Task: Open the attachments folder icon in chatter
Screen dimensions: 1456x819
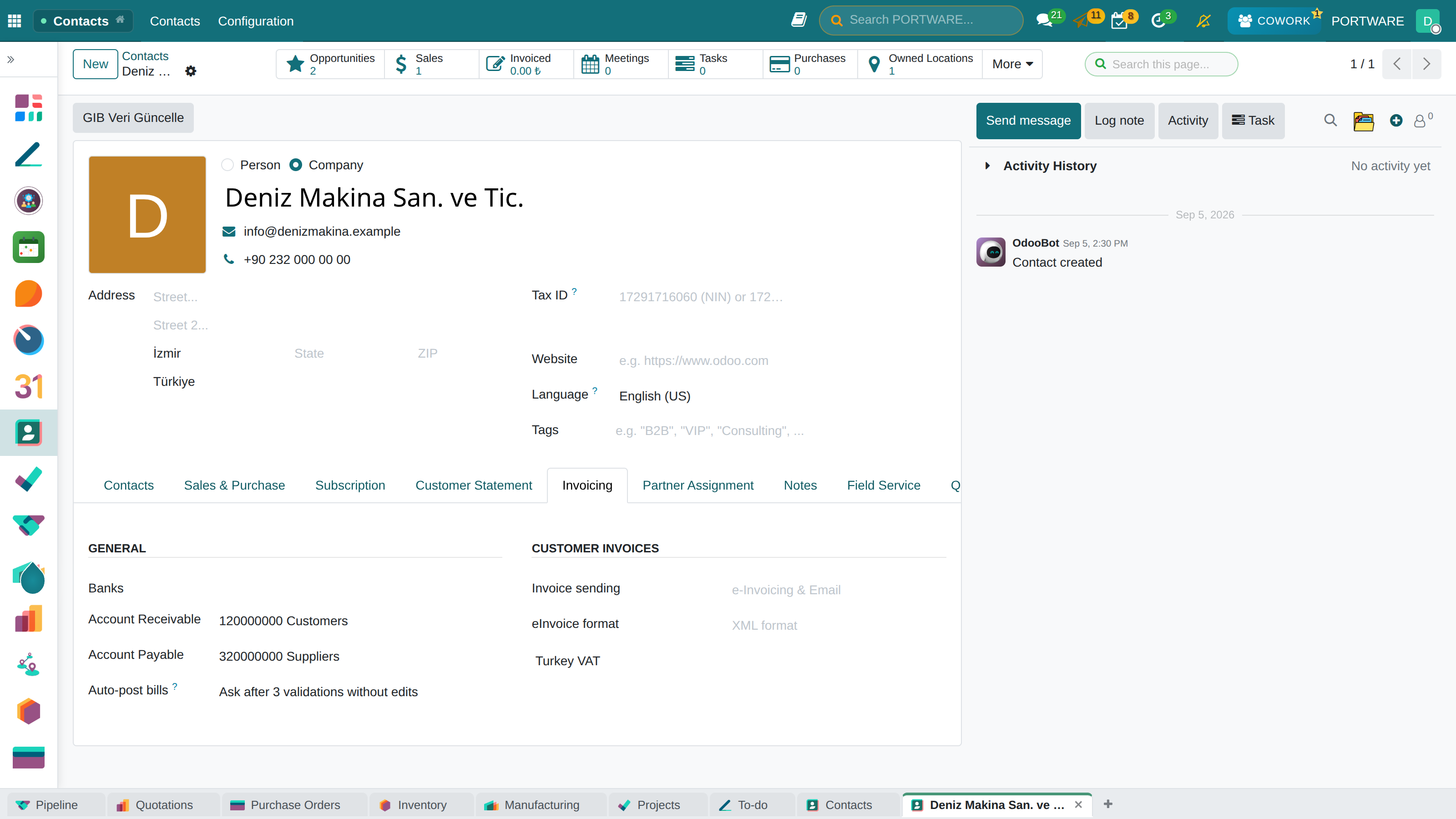Action: point(1363,121)
